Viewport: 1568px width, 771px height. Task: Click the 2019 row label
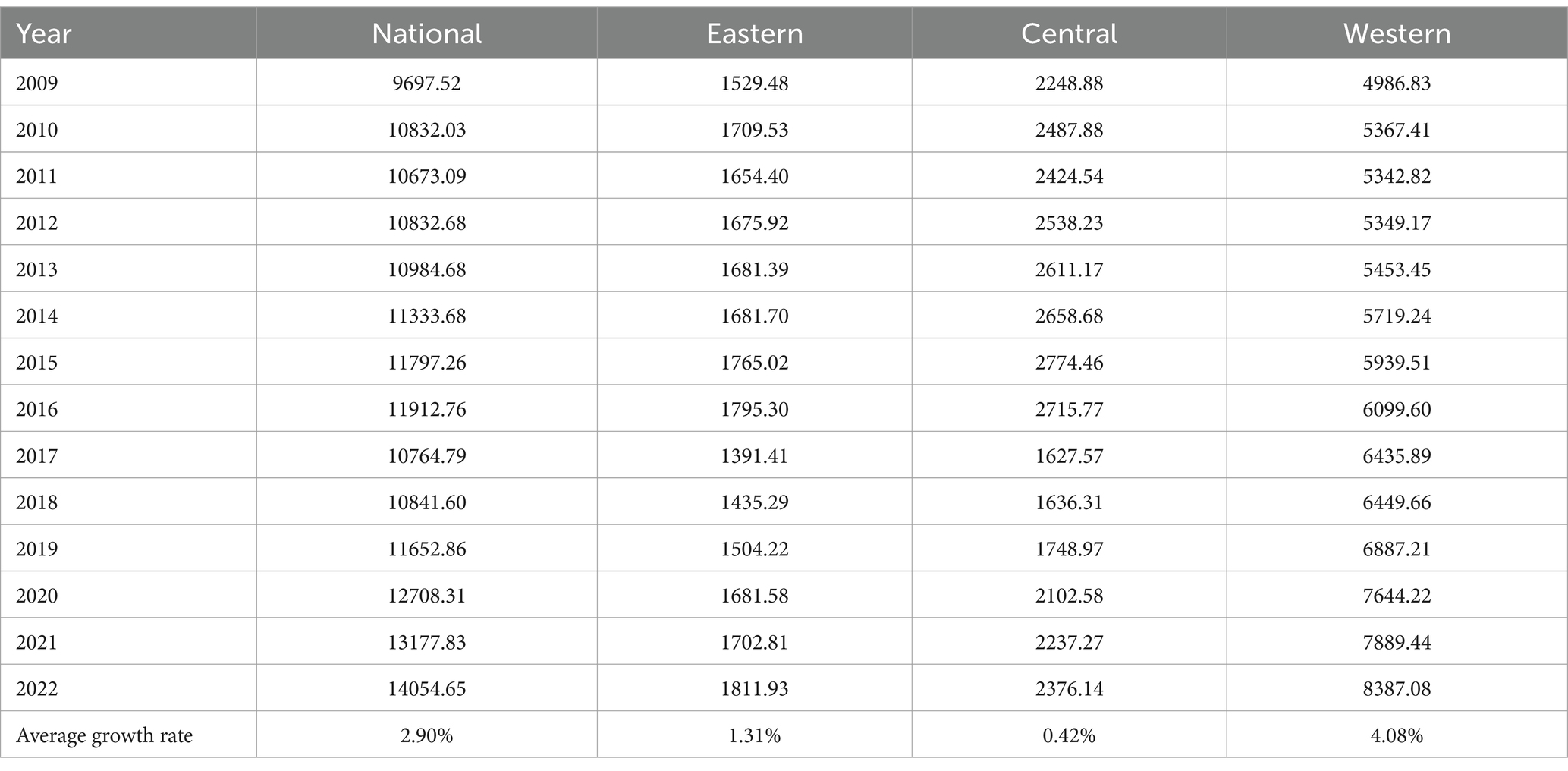(x=37, y=549)
